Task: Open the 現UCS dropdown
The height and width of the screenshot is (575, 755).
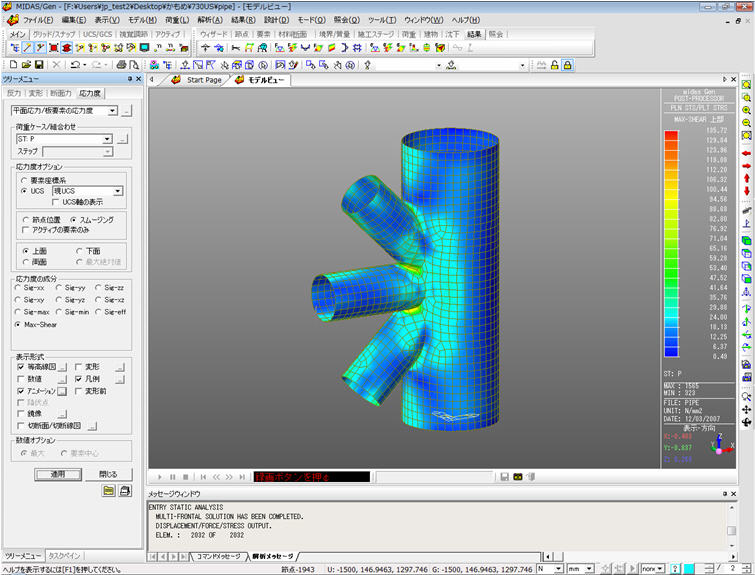Action: (x=118, y=191)
